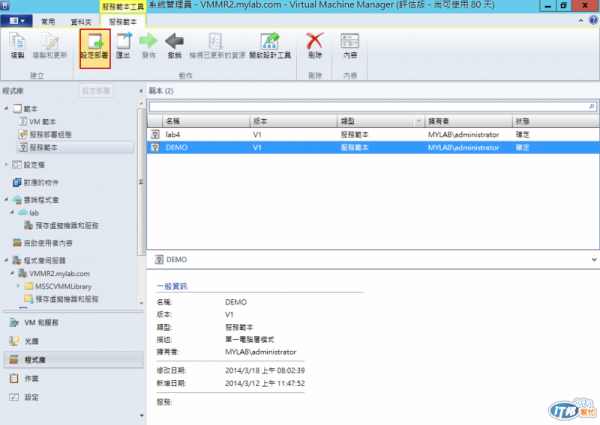Sort by the 擁有者 column header
Screen dimensions: 600x425
pyautogui.click(x=468, y=121)
